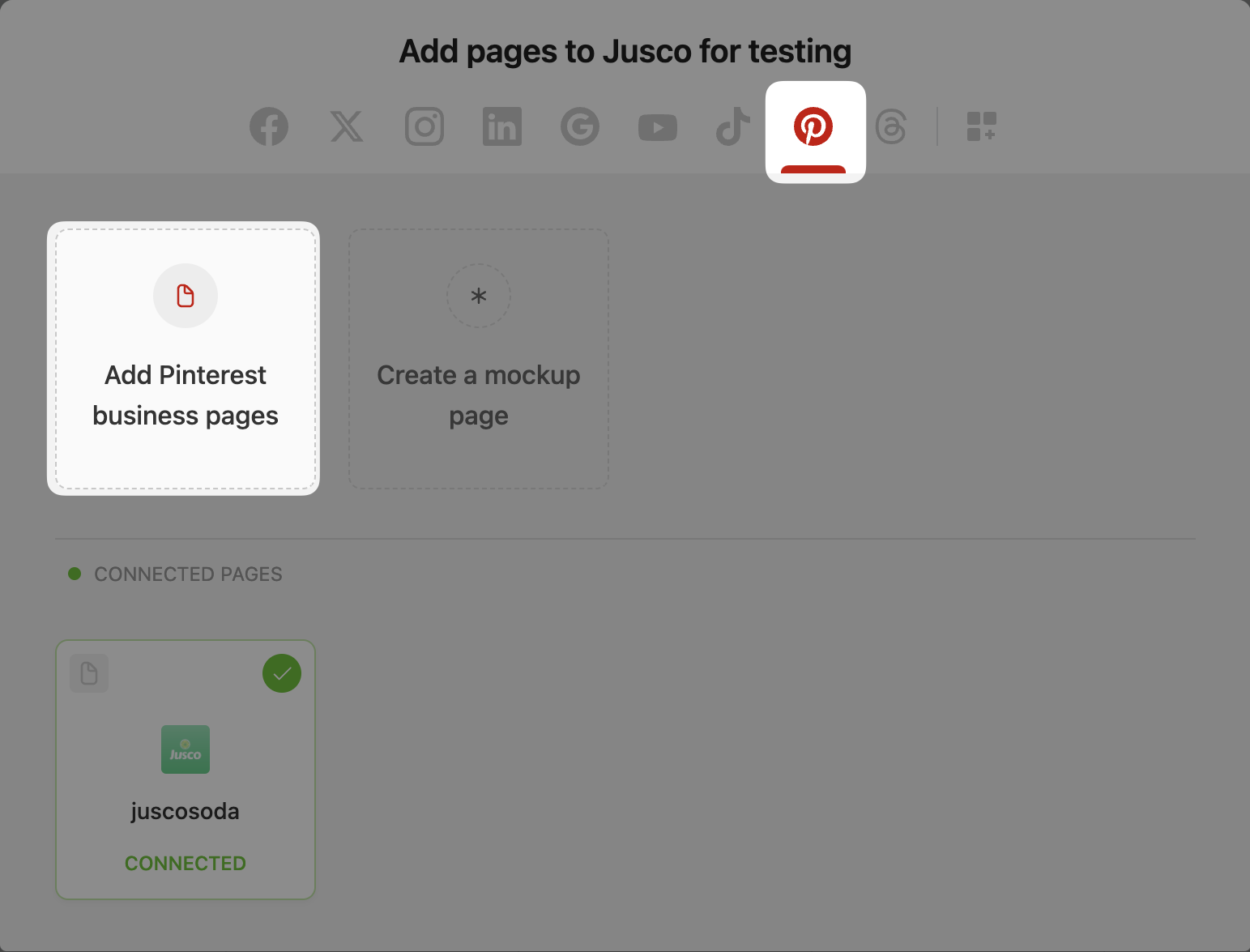The image size is (1250, 952).
Task: Choose the LinkedIn network icon
Action: [502, 127]
